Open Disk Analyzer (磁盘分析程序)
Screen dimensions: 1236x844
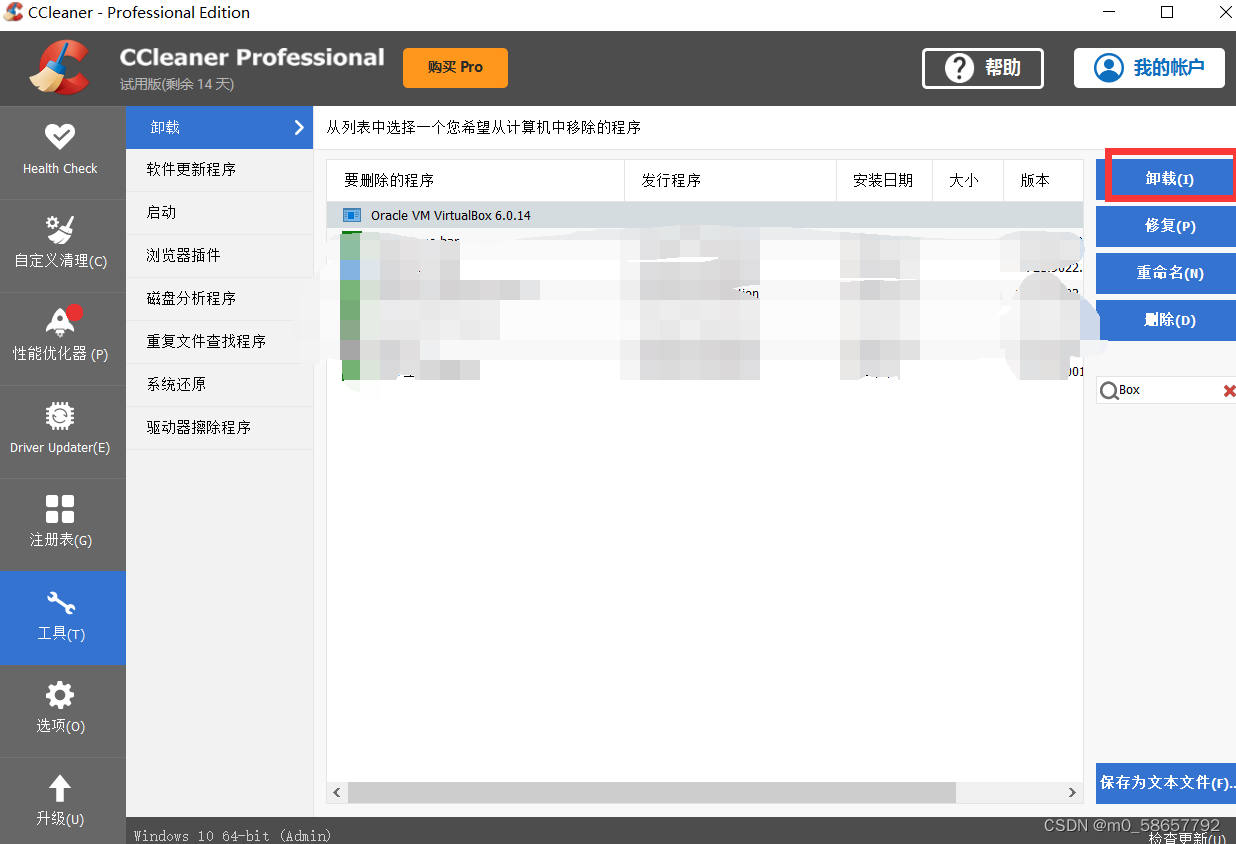pyautogui.click(x=219, y=299)
